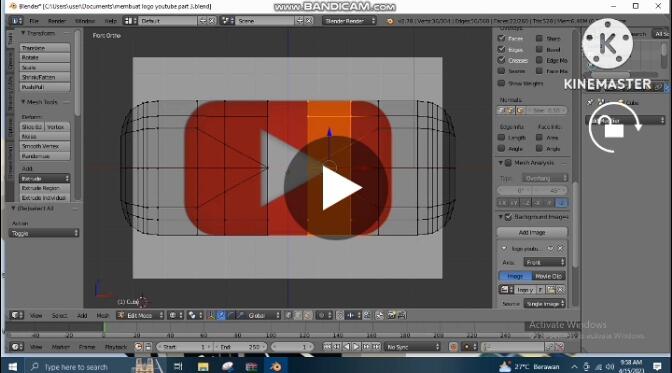Viewport: 672px width, 373px height.
Task: Add new screen layout plus icon
Action: click(203, 21)
